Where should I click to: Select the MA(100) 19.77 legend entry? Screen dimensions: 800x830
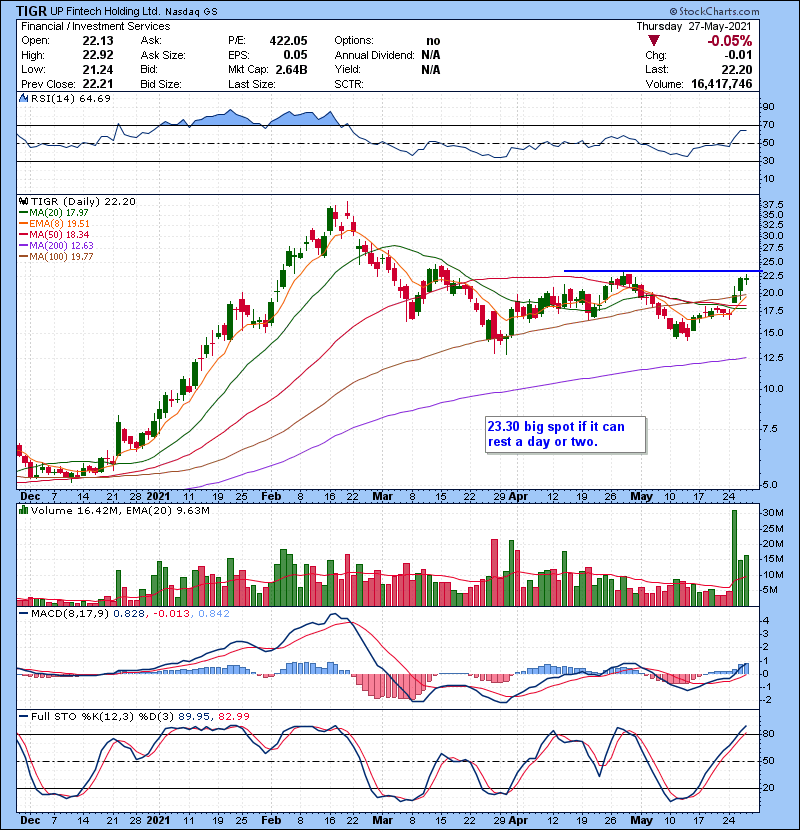coord(56,257)
